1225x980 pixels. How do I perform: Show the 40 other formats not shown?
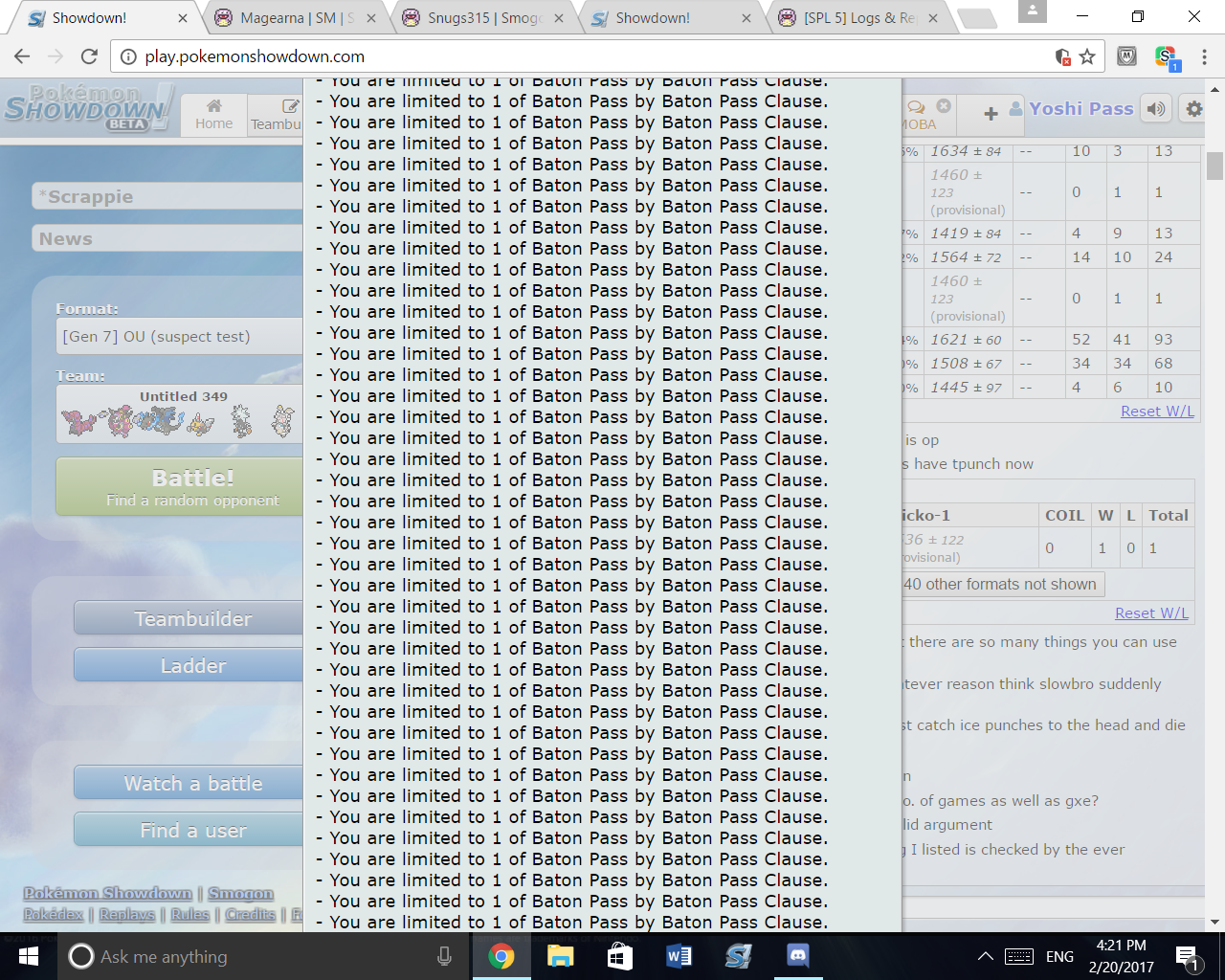tap(1002, 585)
